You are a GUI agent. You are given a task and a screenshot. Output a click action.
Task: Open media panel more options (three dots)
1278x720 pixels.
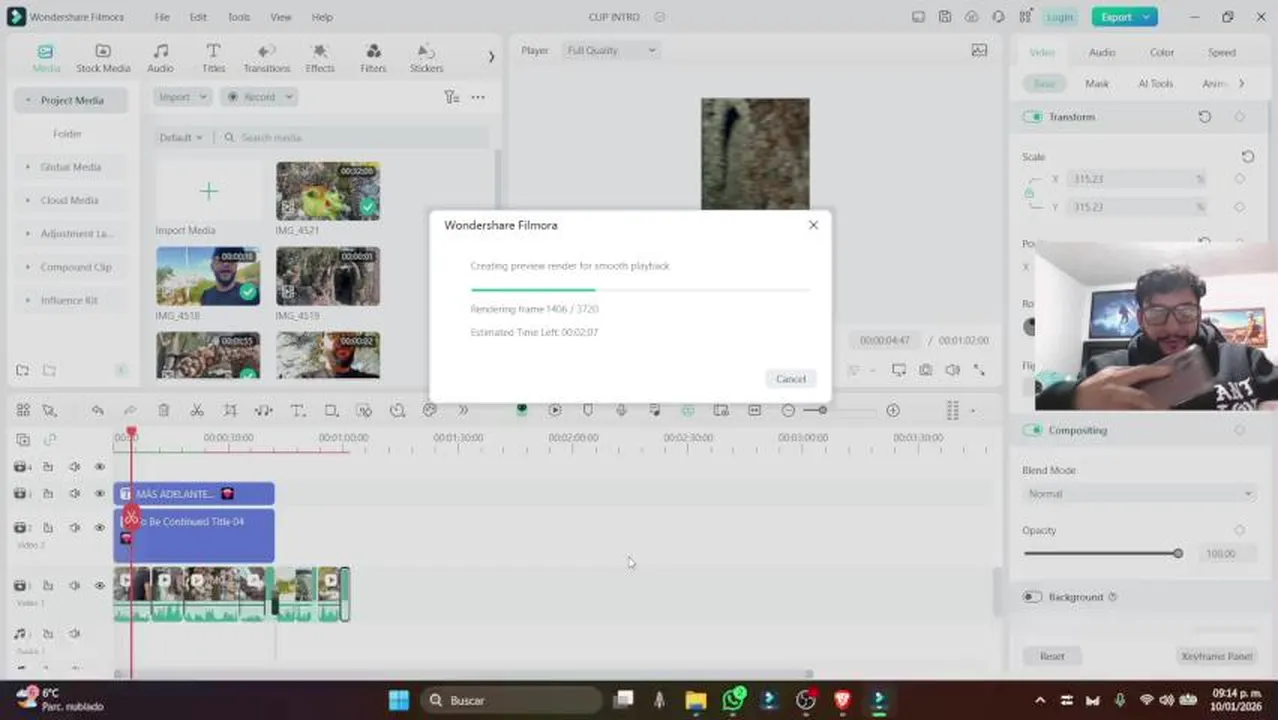tap(478, 97)
